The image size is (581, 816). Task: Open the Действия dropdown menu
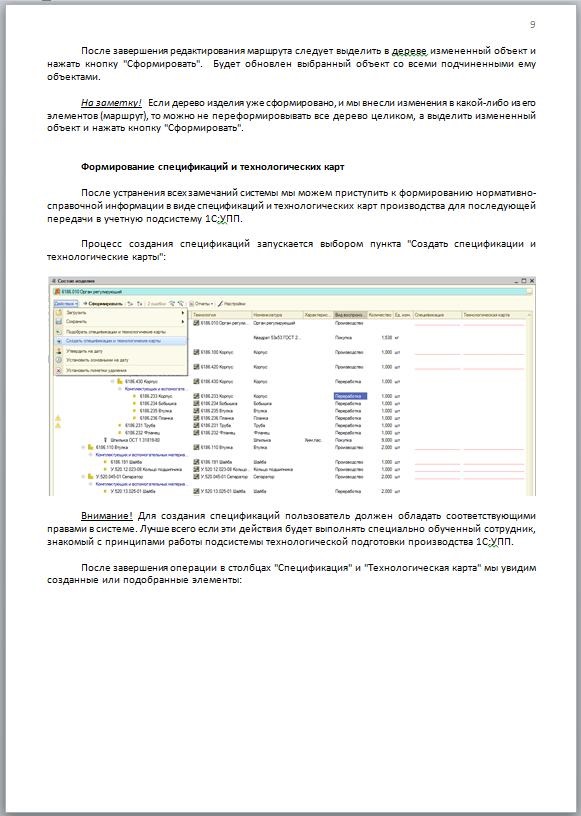pyautogui.click(x=66, y=303)
